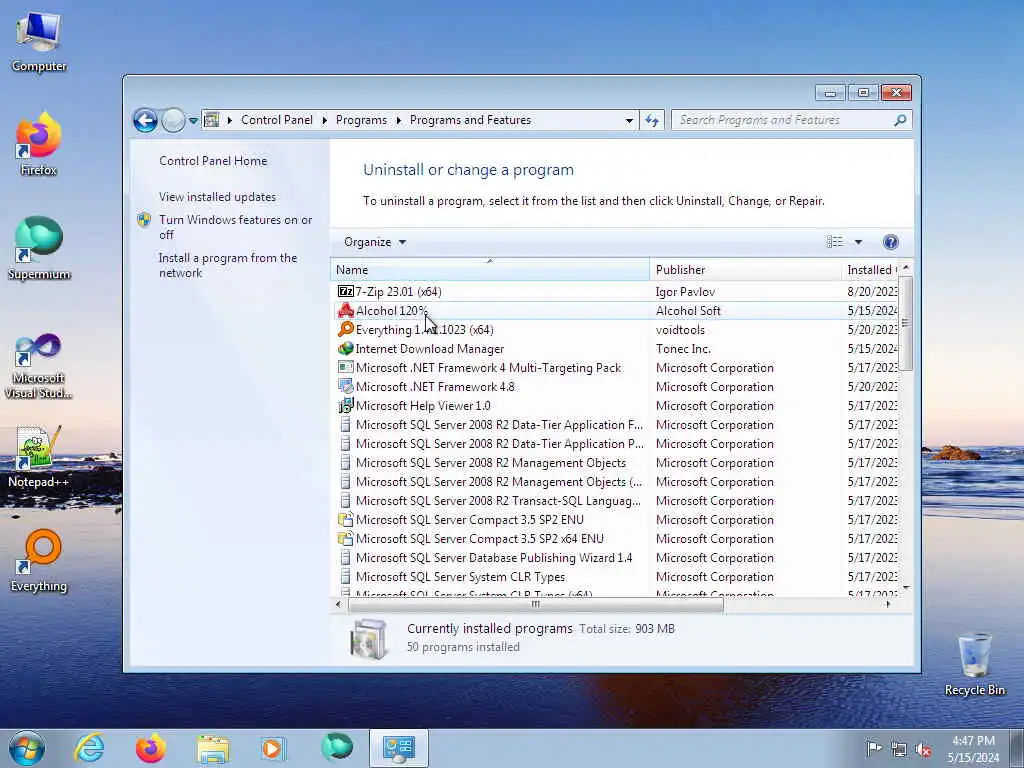Expand the breadcrumb arrow after Programs
Screen dimensions: 1024x768
(398, 120)
